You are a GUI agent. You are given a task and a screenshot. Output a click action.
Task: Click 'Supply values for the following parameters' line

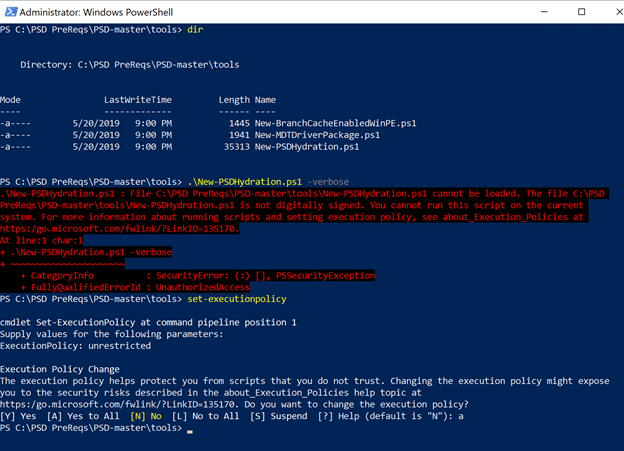[112, 334]
